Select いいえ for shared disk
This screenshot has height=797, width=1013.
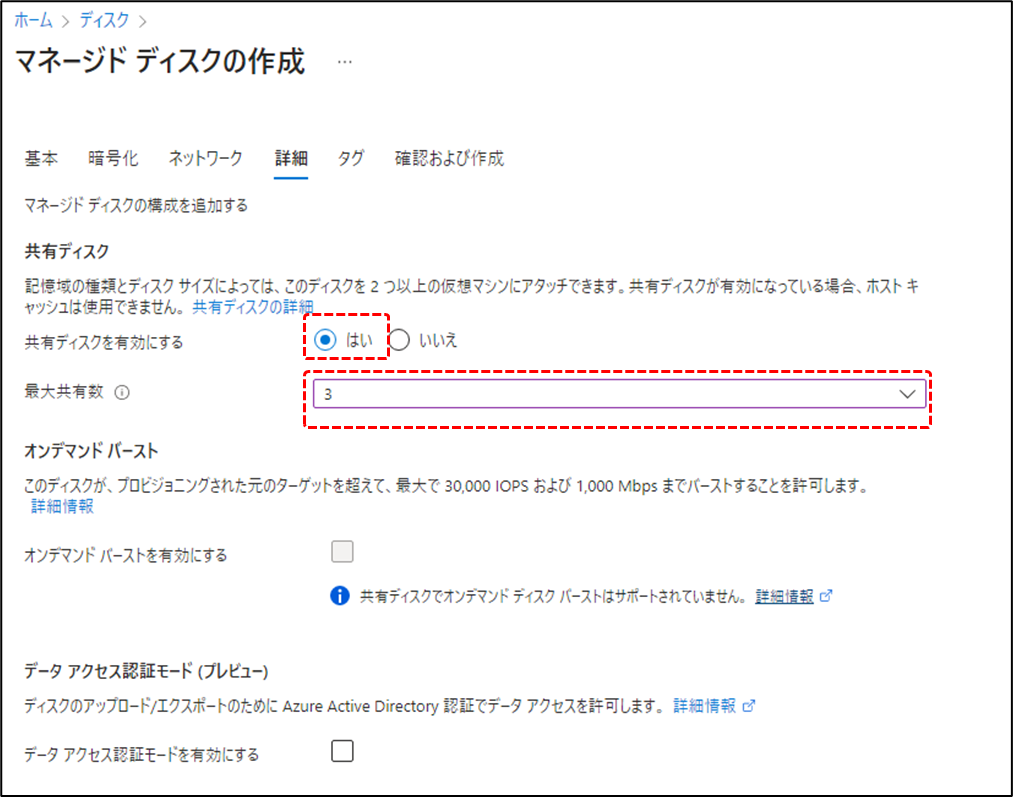(x=399, y=340)
